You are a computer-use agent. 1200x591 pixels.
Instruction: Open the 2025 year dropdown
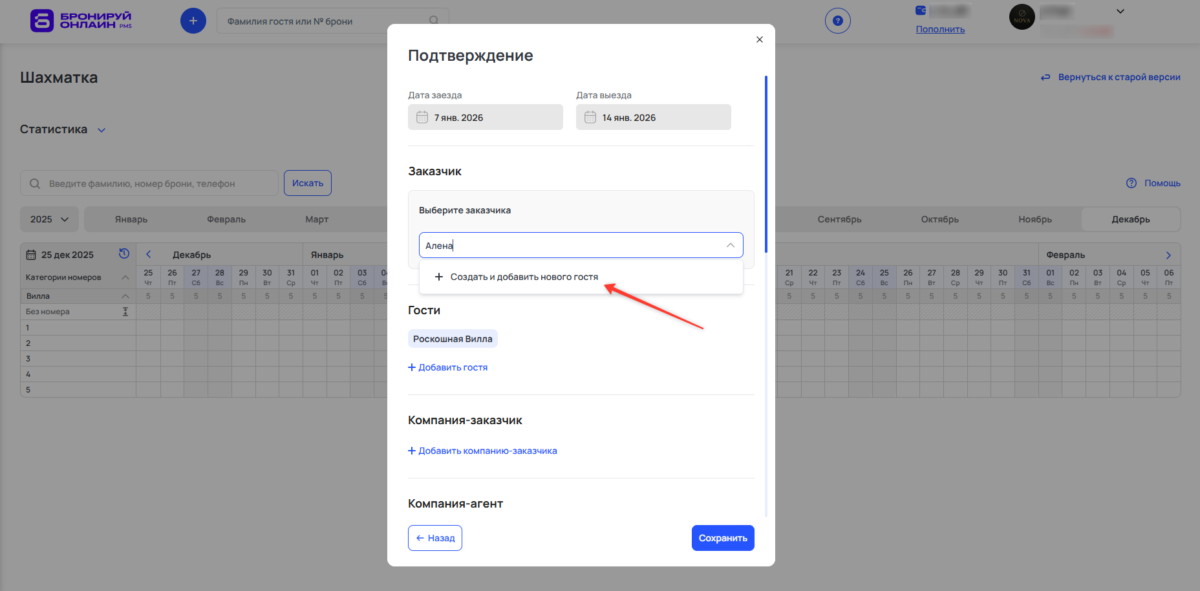tap(48, 218)
